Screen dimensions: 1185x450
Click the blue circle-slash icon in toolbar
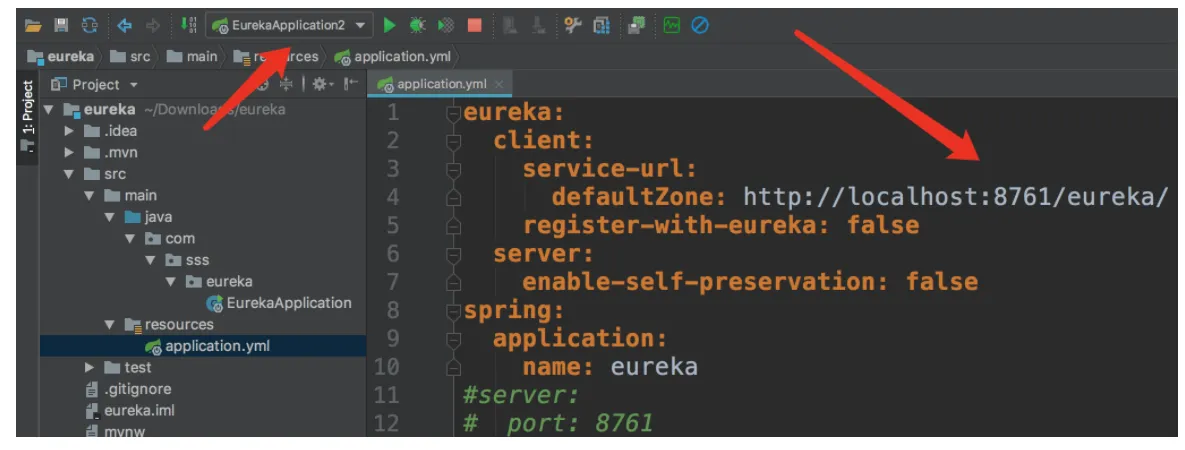coord(700,26)
